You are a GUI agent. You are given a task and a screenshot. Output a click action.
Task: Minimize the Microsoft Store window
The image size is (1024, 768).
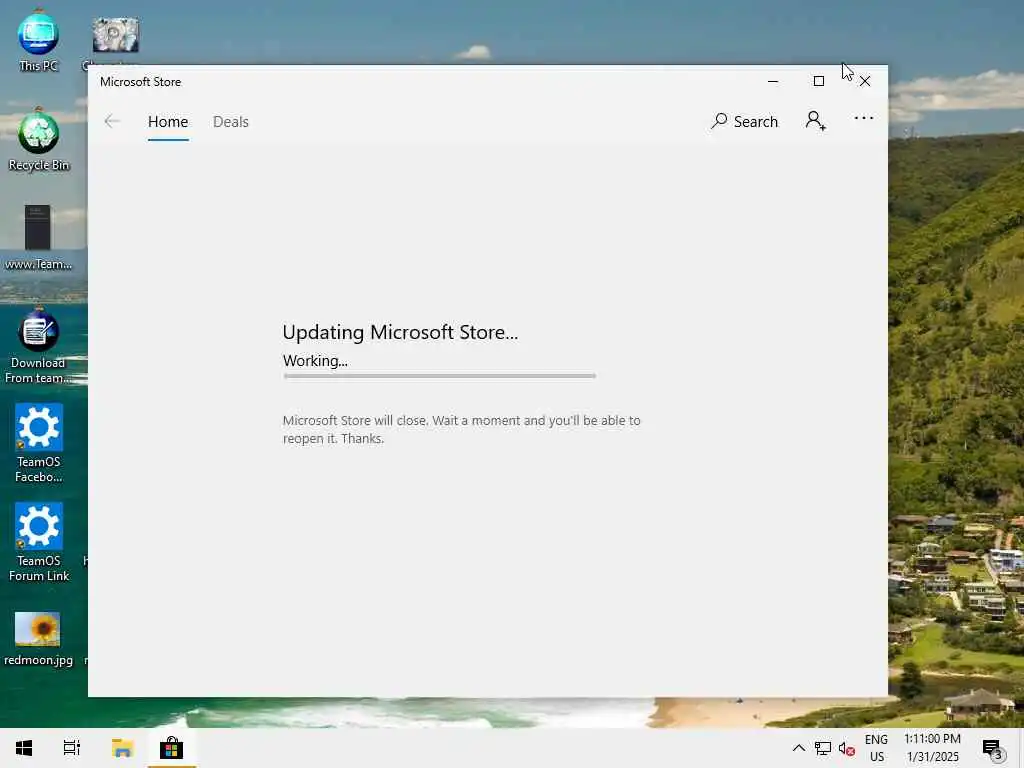click(773, 82)
